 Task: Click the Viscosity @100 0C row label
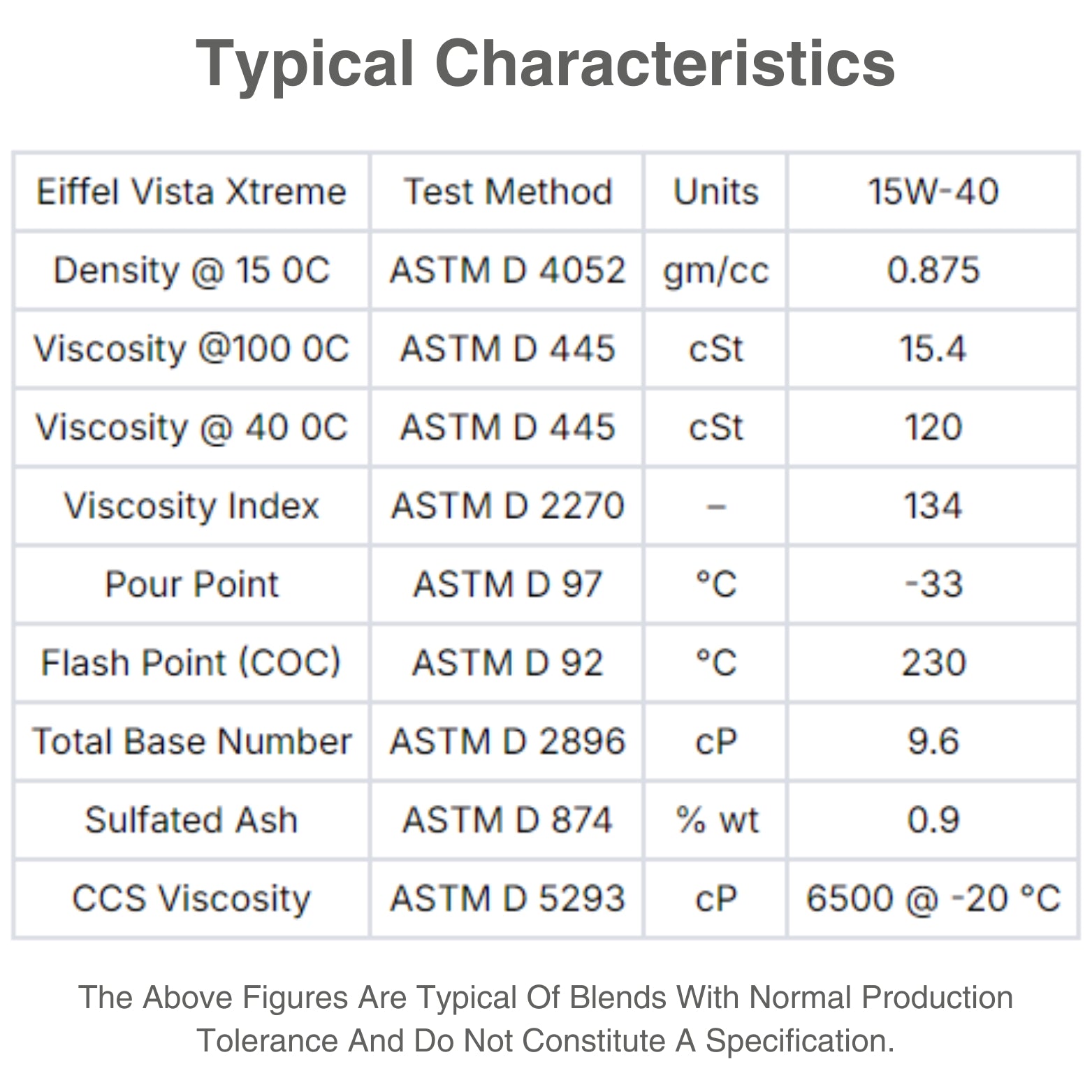point(191,349)
